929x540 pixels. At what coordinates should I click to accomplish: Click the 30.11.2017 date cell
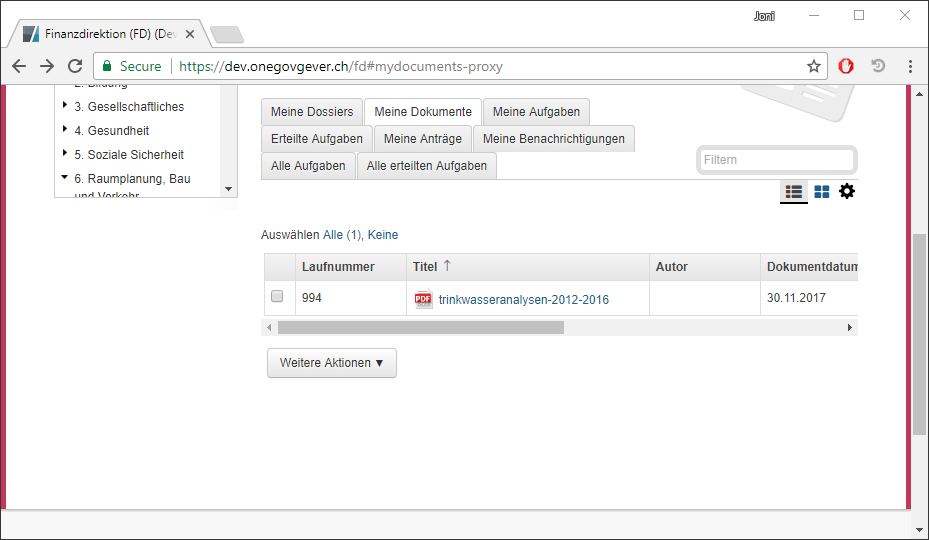796,298
